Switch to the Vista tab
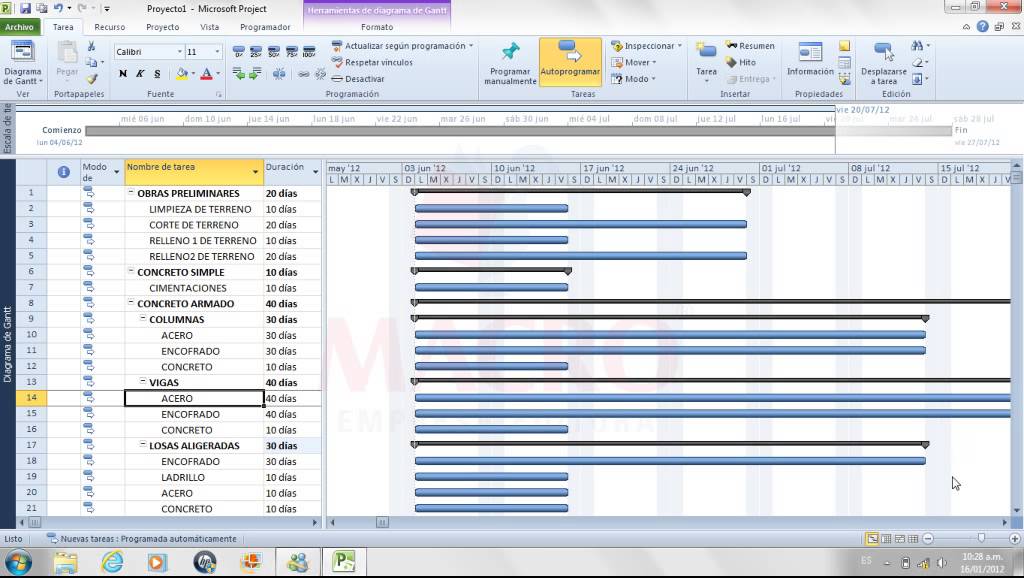Screen dimensions: 1024x578 [x=210, y=27]
